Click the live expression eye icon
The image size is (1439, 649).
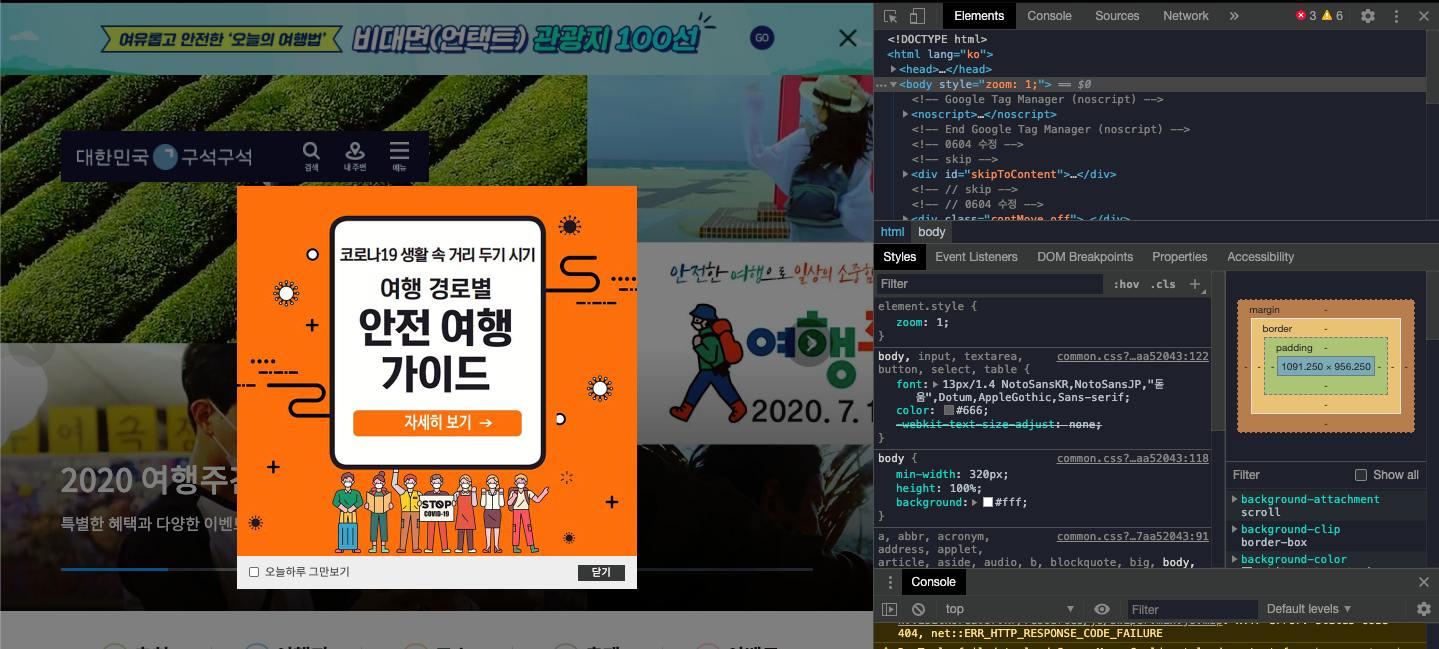[1102, 609]
